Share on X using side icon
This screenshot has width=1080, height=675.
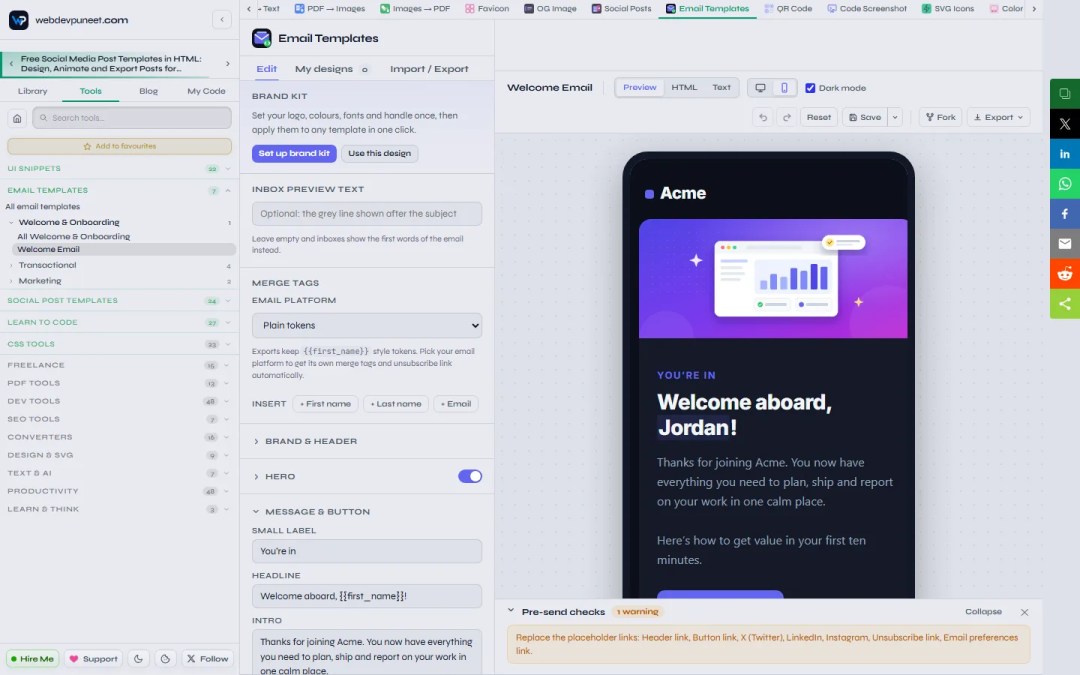point(1065,124)
